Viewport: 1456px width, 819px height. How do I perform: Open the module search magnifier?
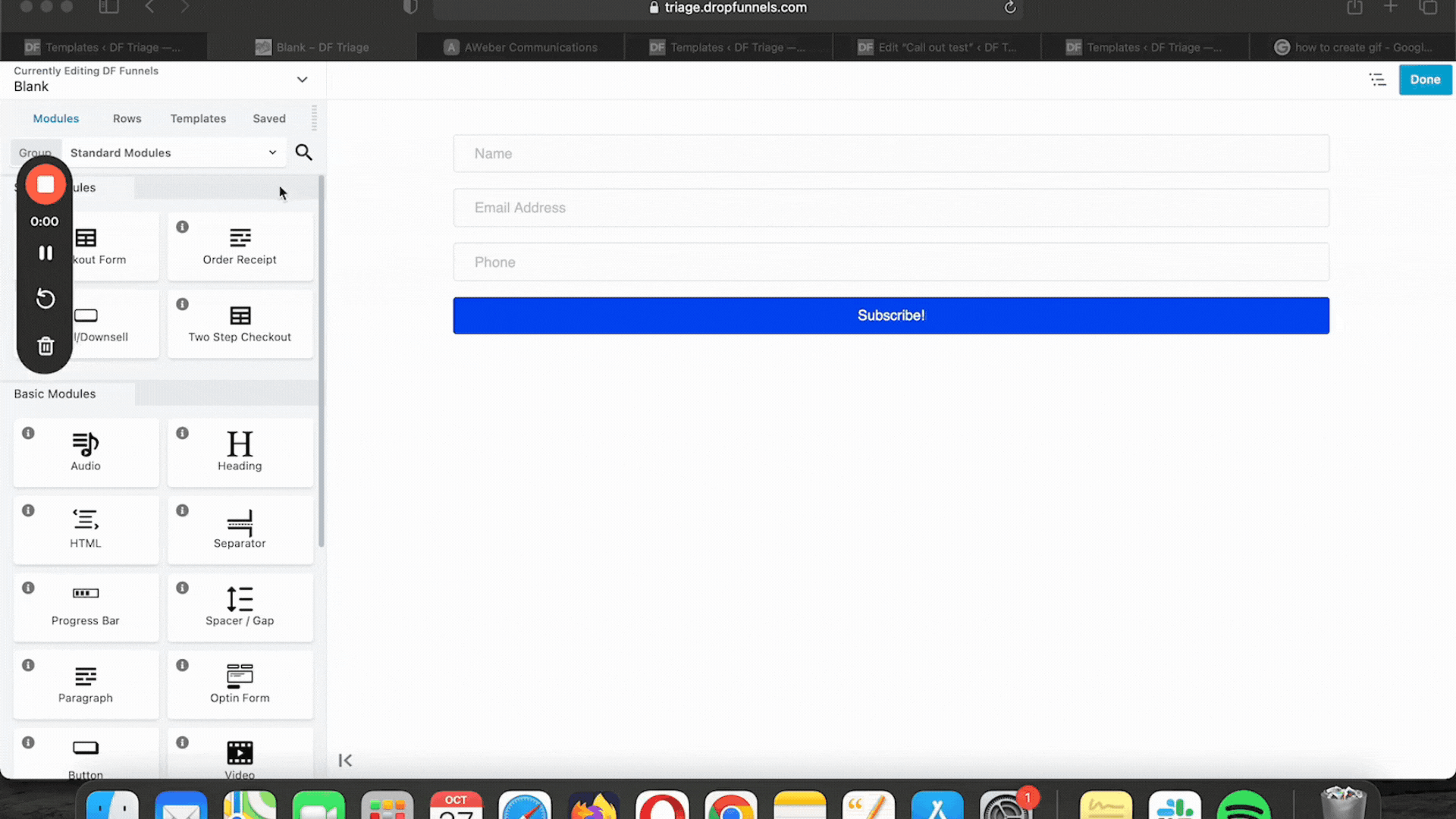[x=303, y=152]
